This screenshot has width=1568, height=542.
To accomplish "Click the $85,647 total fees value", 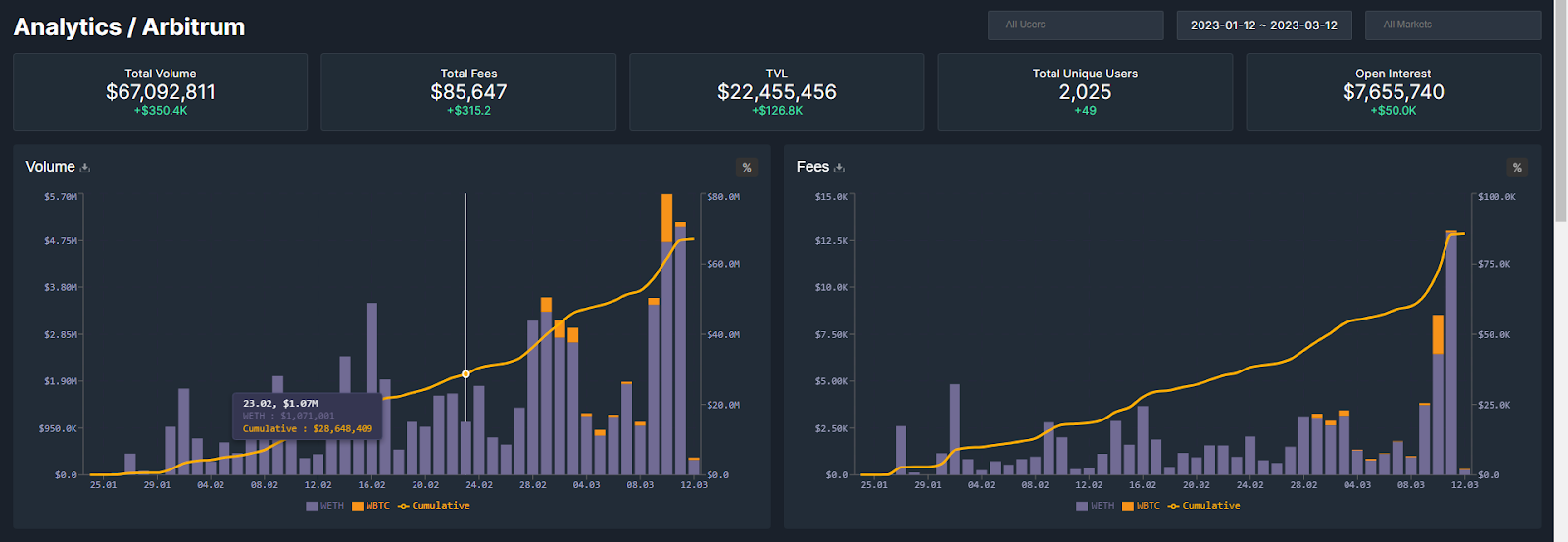I will (x=468, y=92).
